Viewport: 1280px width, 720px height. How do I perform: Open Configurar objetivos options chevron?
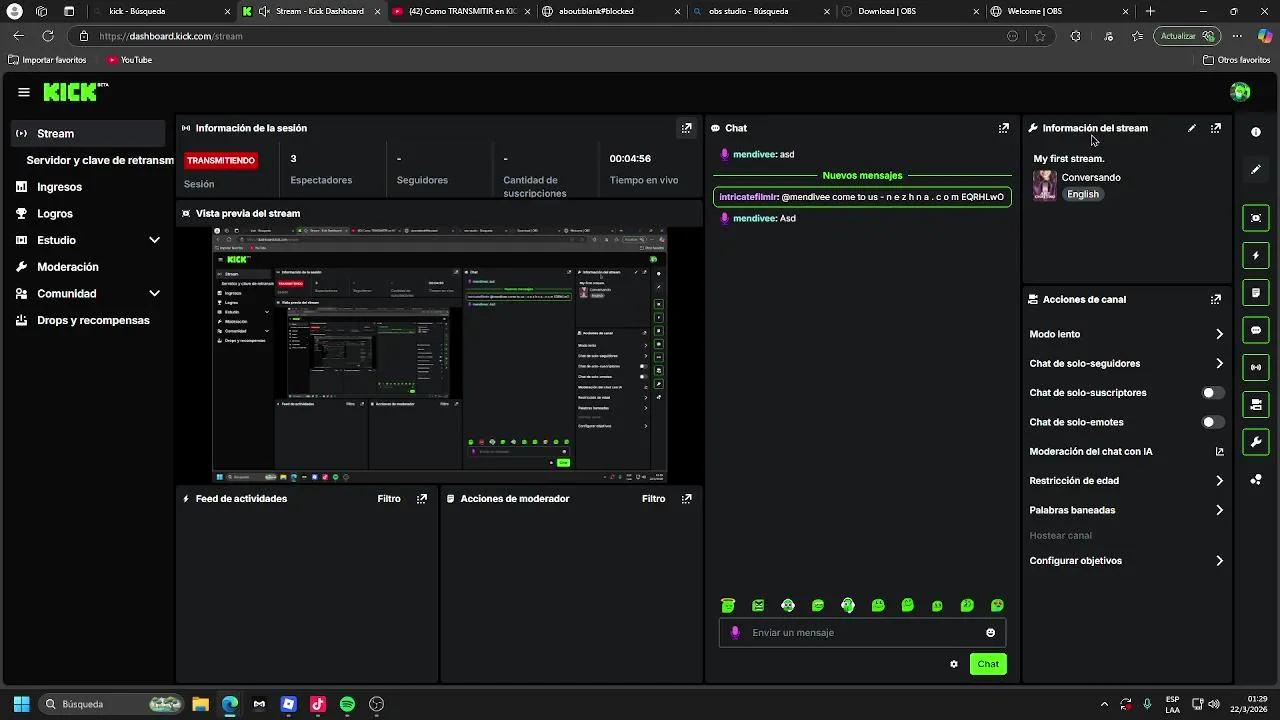click(1219, 561)
